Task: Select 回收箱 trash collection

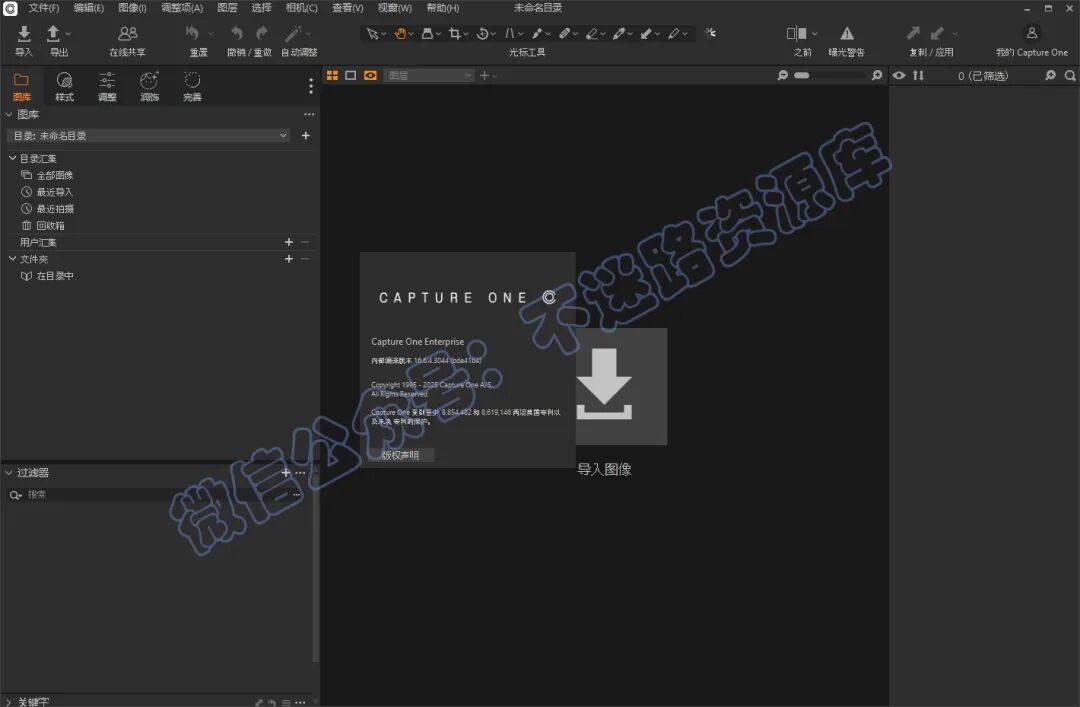Action: (x=50, y=225)
